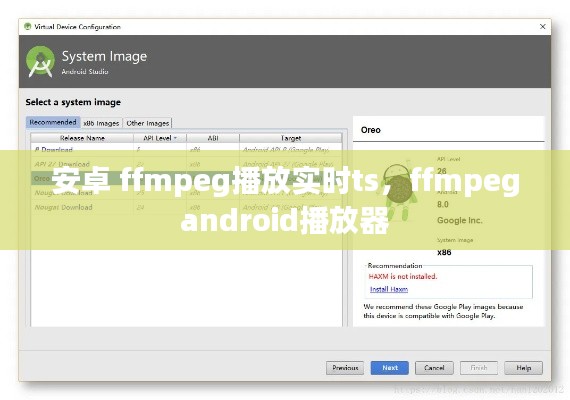570x400 pixels.
Task: Open the Other Images tab
Action: tap(148, 123)
